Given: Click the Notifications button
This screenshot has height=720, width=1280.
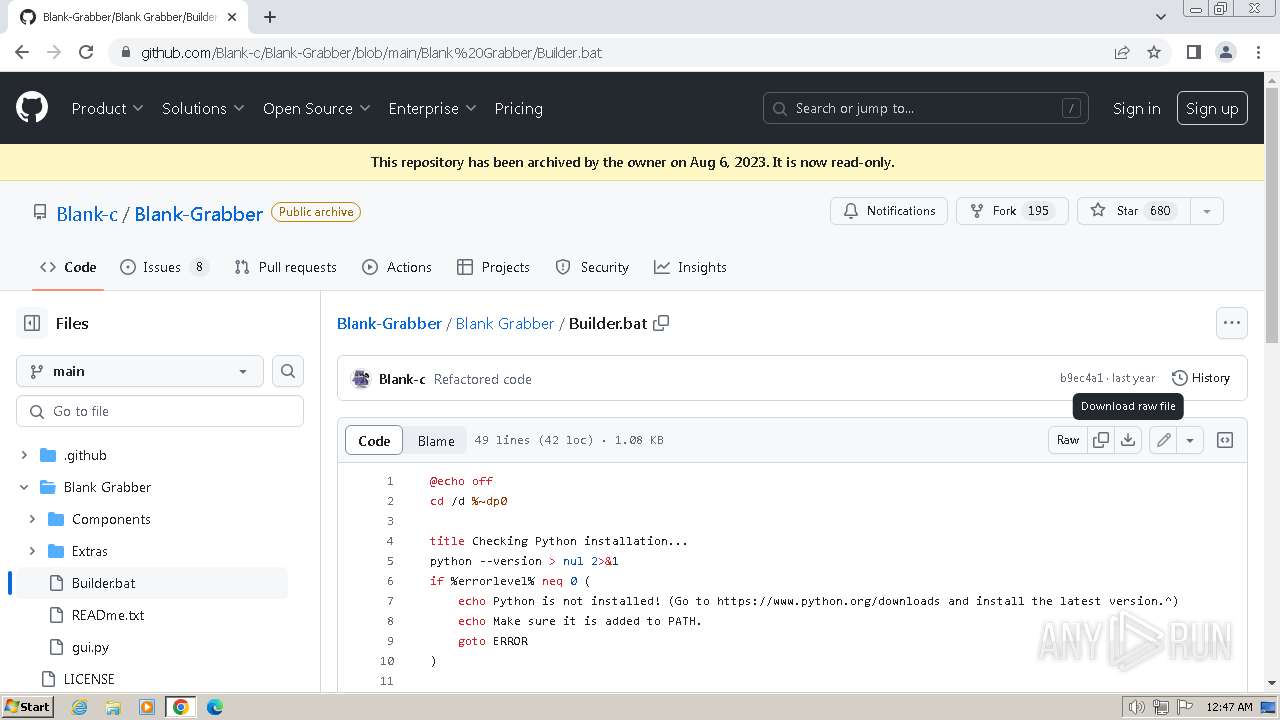Looking at the screenshot, I should point(889,211).
